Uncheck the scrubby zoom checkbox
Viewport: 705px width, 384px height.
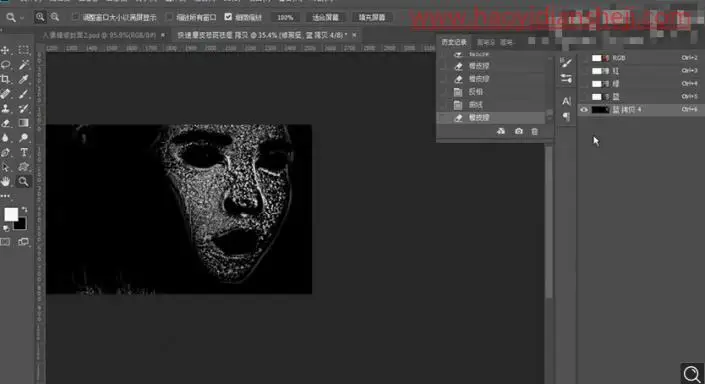[228, 17]
